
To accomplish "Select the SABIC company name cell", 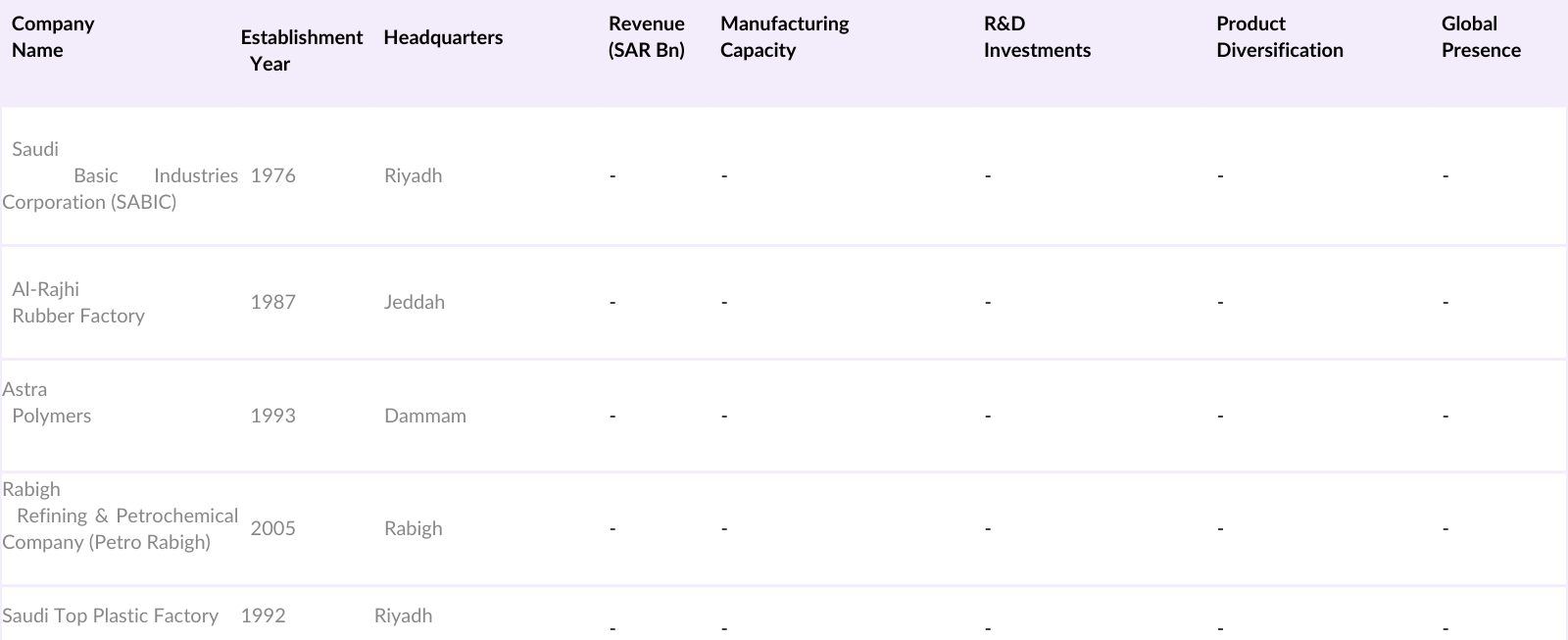I will [120, 175].
